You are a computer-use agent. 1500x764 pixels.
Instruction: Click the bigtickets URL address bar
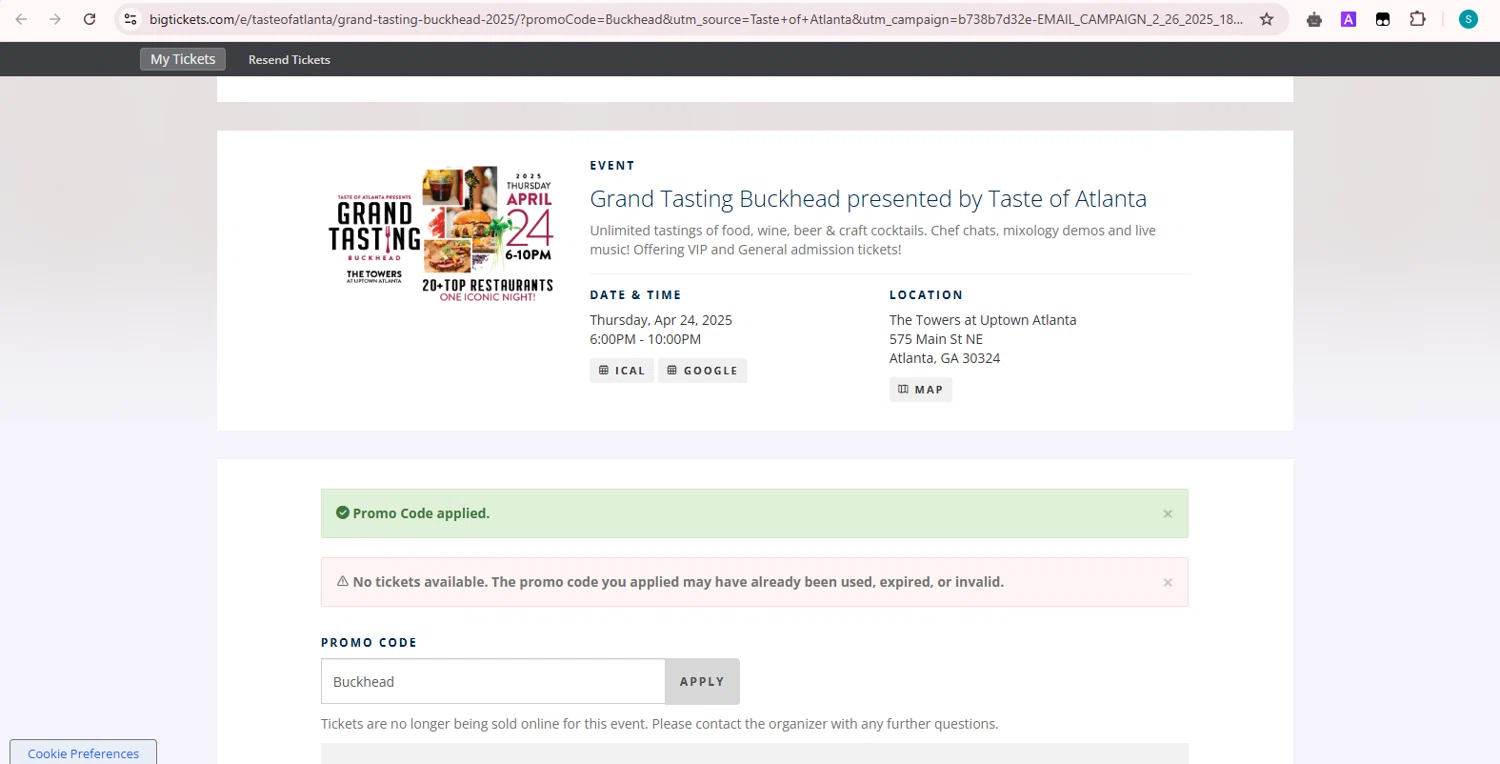[697, 19]
